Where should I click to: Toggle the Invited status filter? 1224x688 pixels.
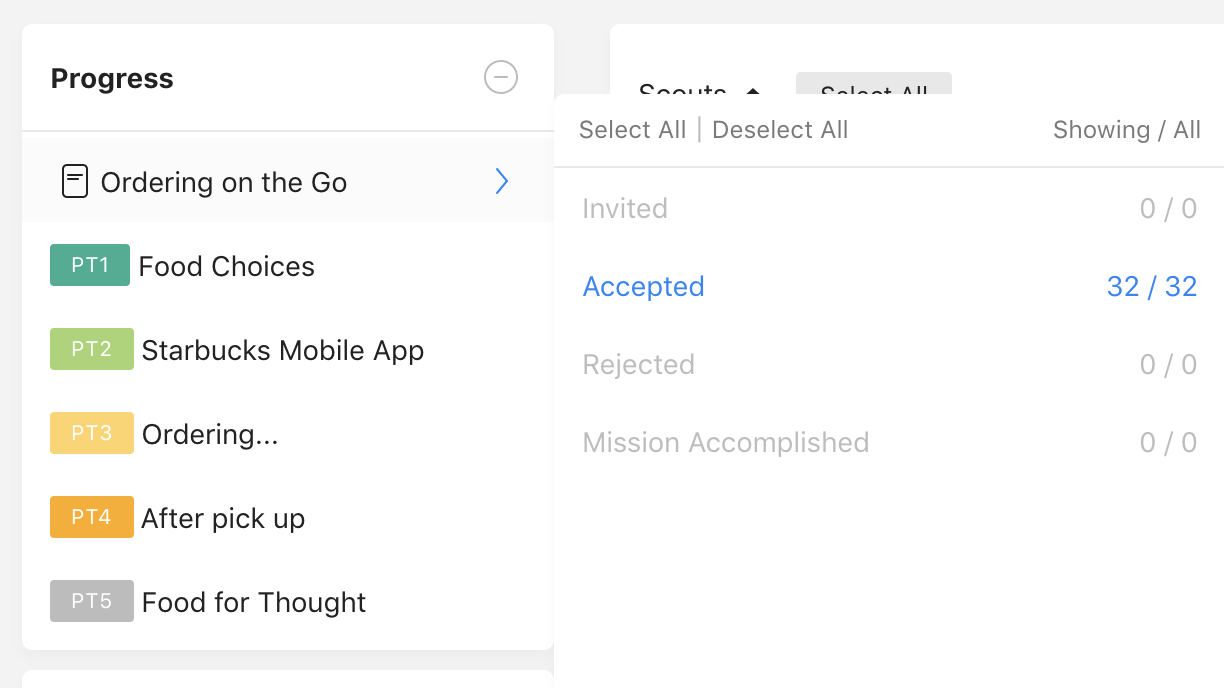click(890, 208)
